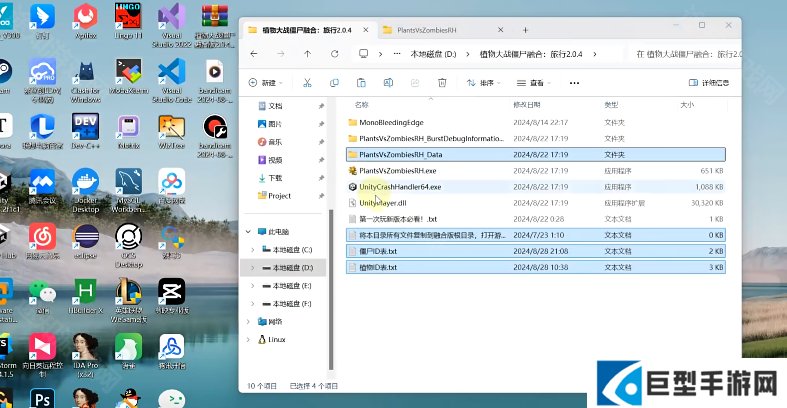This screenshot has height=408, width=787.
Task: Select the PlantsVsZombiesRH.exe file
Action: (x=398, y=170)
